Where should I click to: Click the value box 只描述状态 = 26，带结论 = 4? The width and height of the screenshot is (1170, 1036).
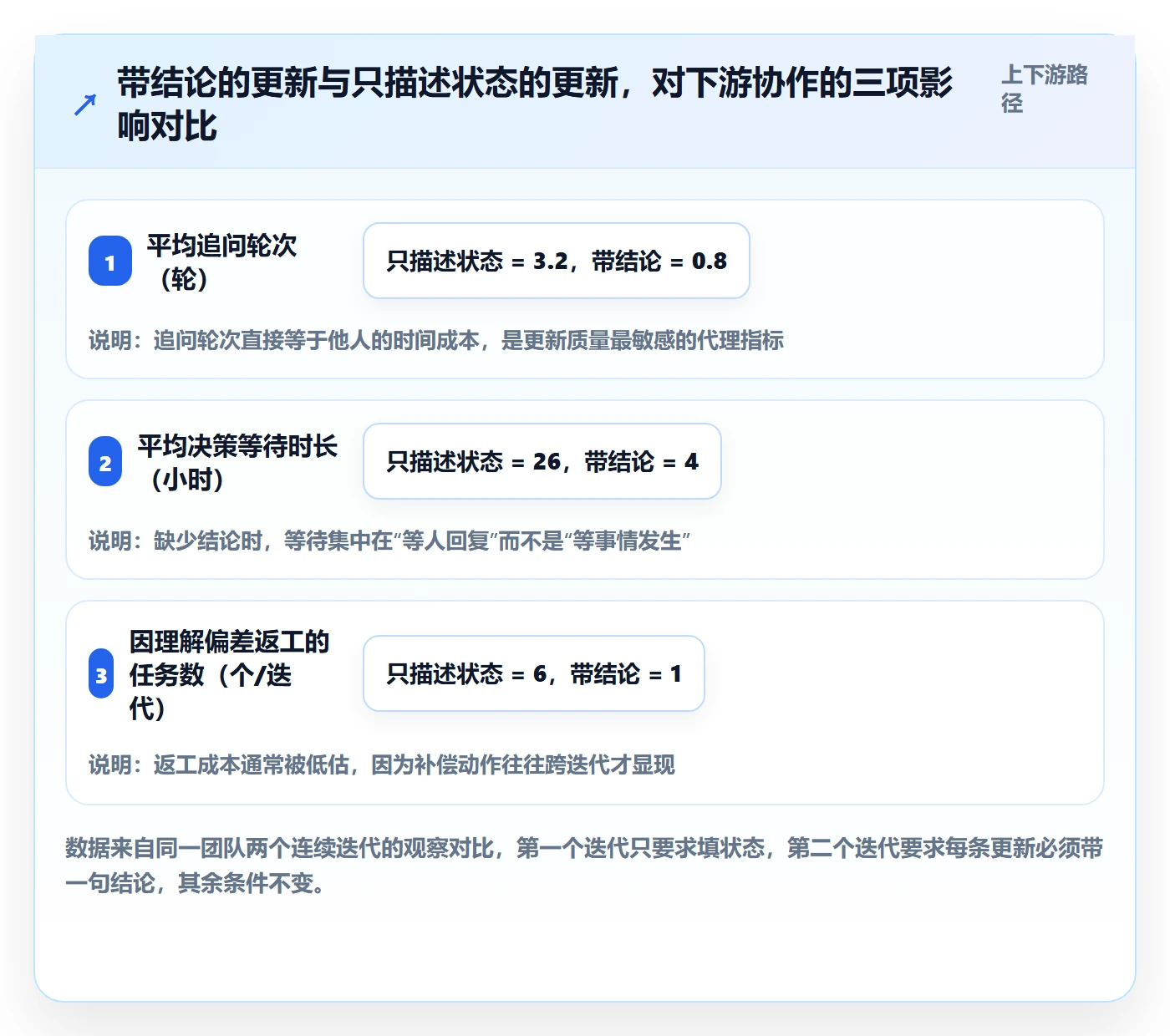click(542, 461)
